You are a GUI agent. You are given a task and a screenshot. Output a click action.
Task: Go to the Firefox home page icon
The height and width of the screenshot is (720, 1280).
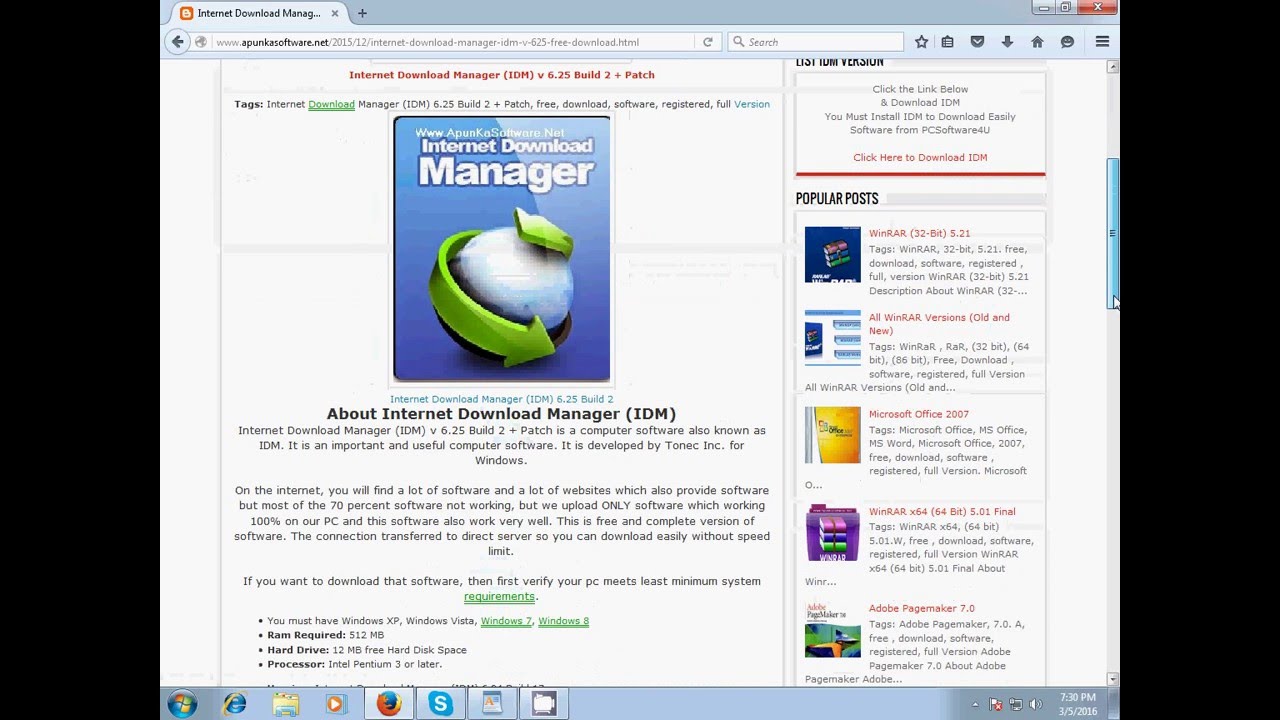coord(1037,42)
